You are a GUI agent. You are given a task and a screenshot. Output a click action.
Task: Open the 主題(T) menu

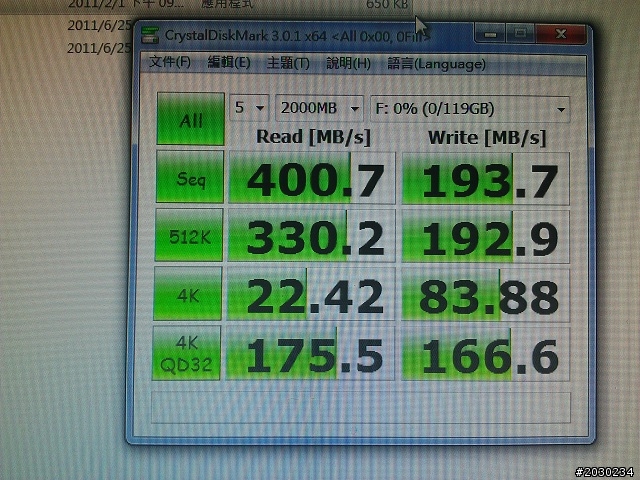[288, 63]
